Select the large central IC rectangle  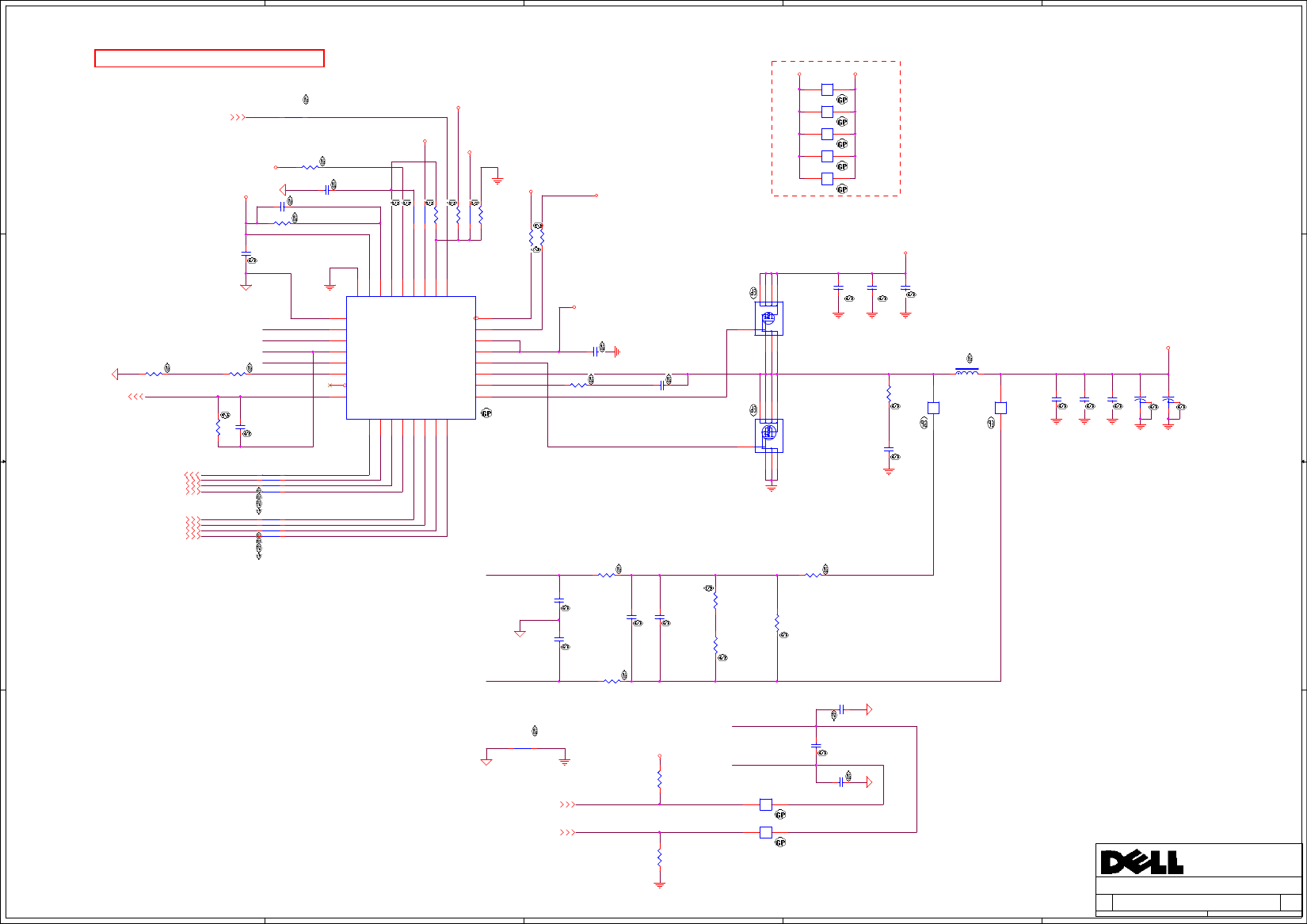[411, 358]
